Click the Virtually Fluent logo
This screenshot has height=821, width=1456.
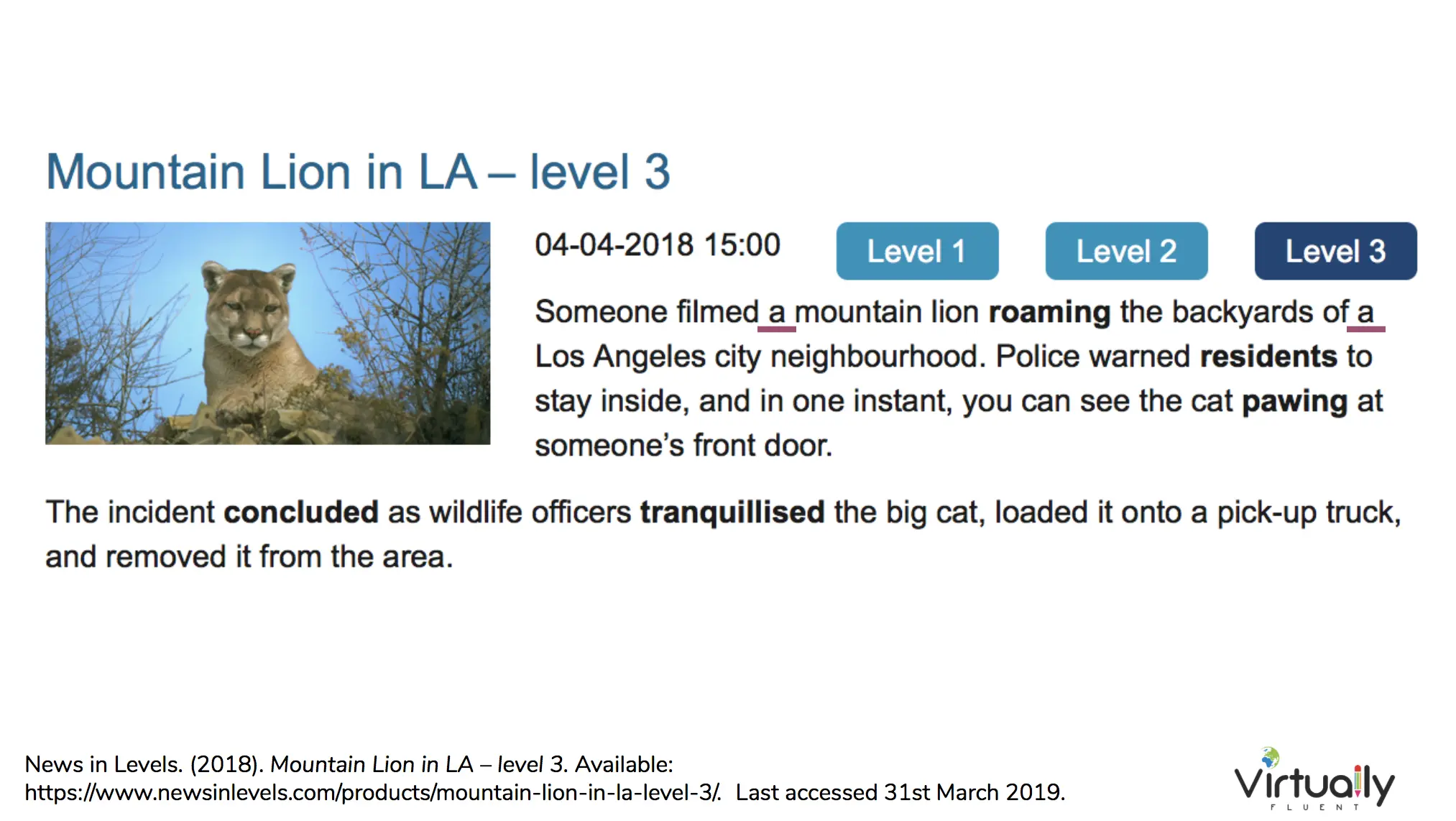click(1314, 780)
